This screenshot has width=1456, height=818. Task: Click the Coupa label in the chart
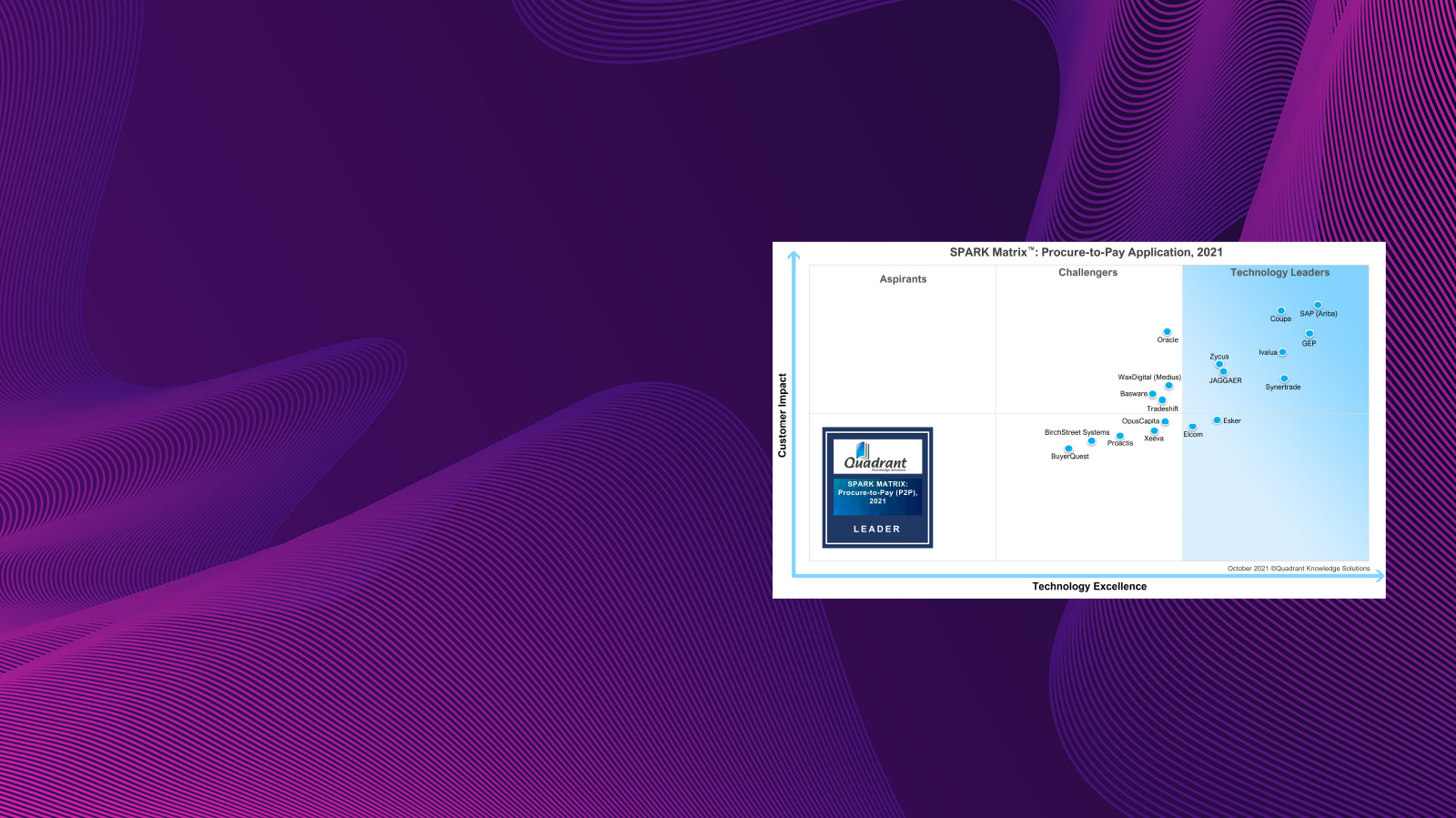(x=1280, y=319)
